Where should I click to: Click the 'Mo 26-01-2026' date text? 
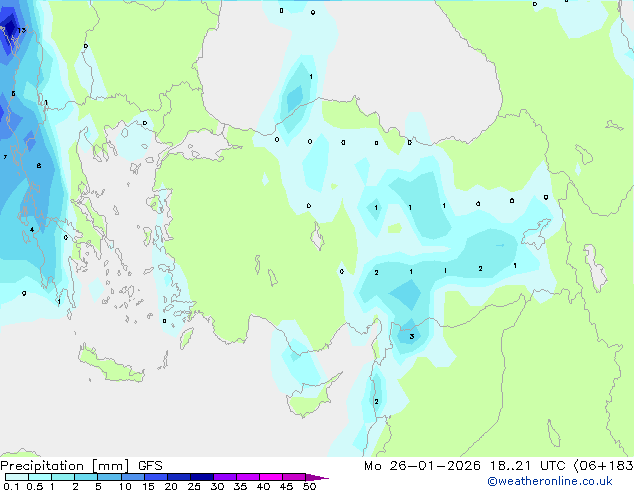tap(423, 466)
